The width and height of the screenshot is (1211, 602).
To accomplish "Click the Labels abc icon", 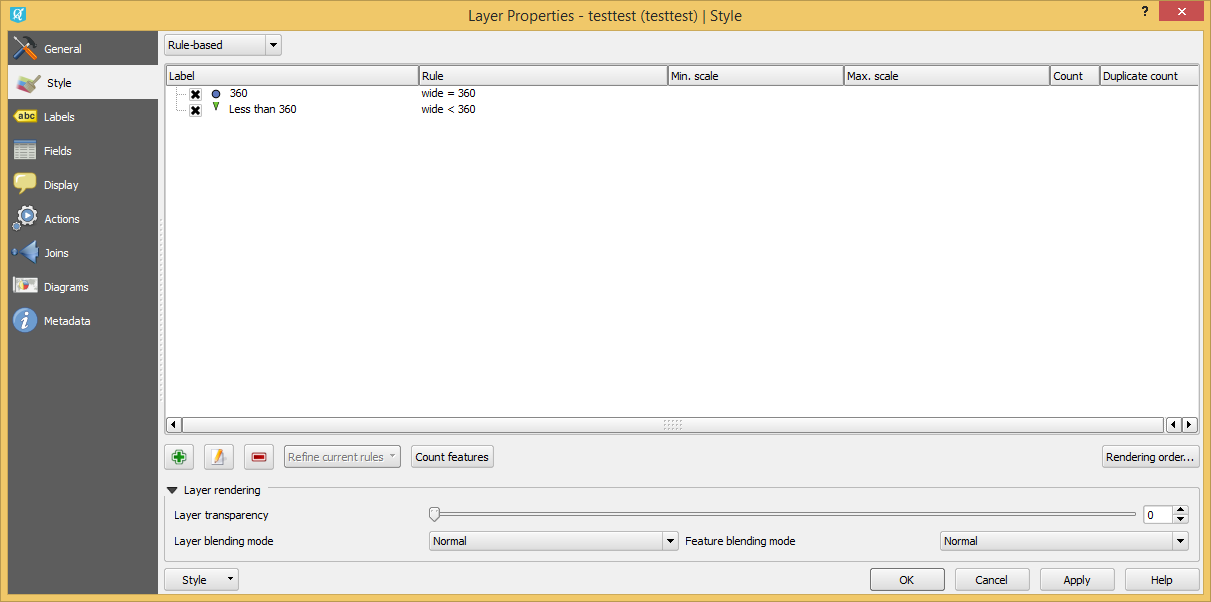I will pyautogui.click(x=25, y=117).
